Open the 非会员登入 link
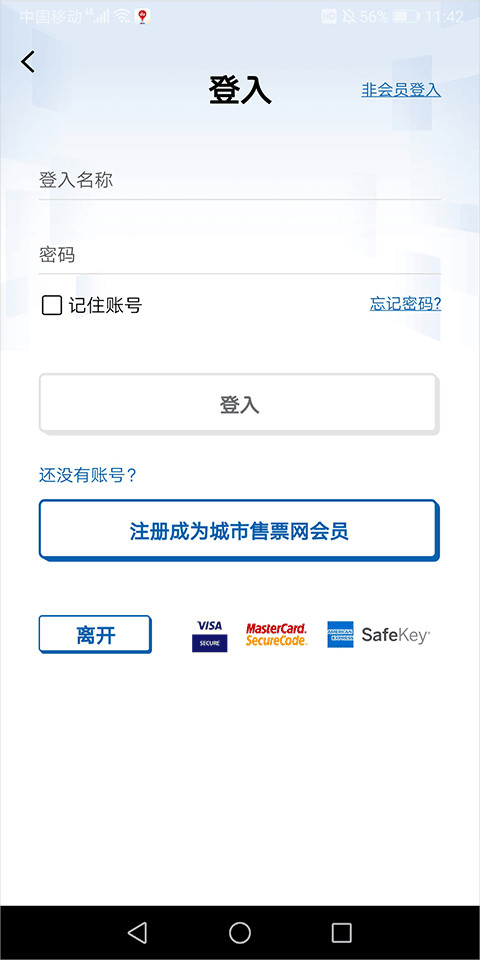Viewport: 480px width, 960px height. pyautogui.click(x=401, y=90)
